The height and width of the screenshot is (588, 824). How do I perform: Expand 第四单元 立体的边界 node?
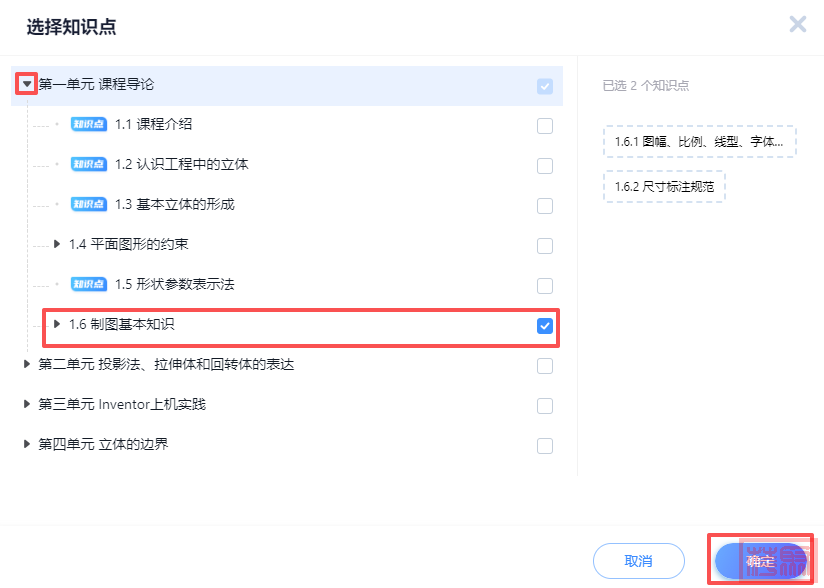pos(27,444)
